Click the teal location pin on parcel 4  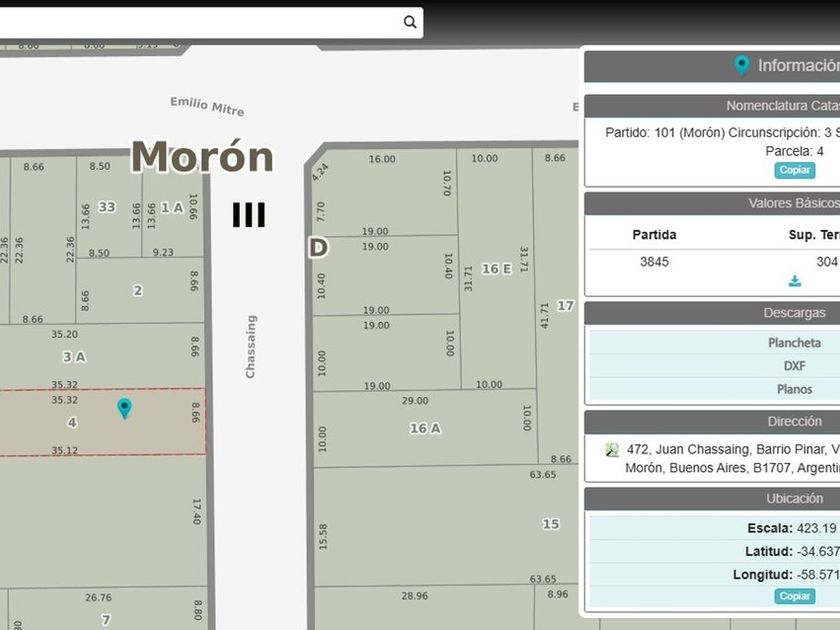(x=124, y=408)
